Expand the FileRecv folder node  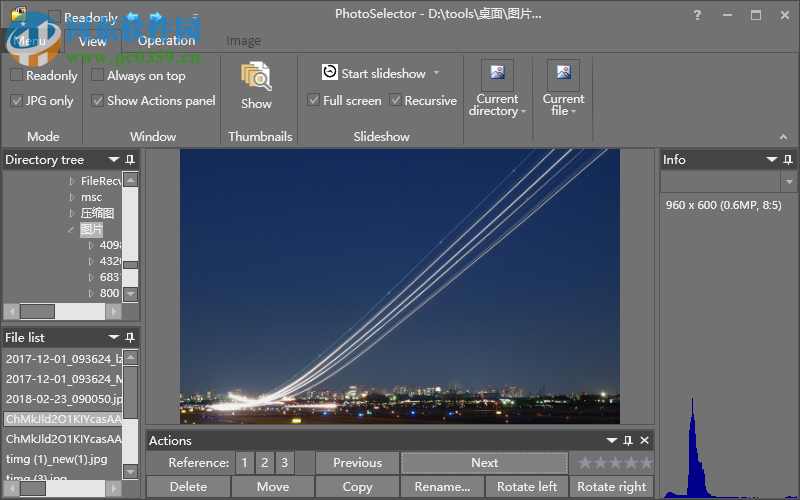72,181
